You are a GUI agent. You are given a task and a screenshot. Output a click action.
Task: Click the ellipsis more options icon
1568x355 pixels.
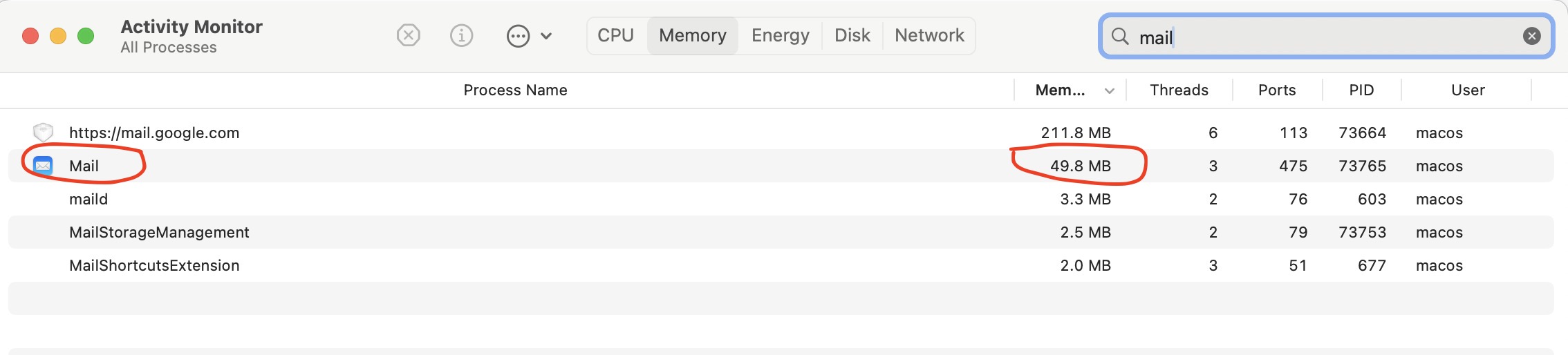click(x=518, y=36)
